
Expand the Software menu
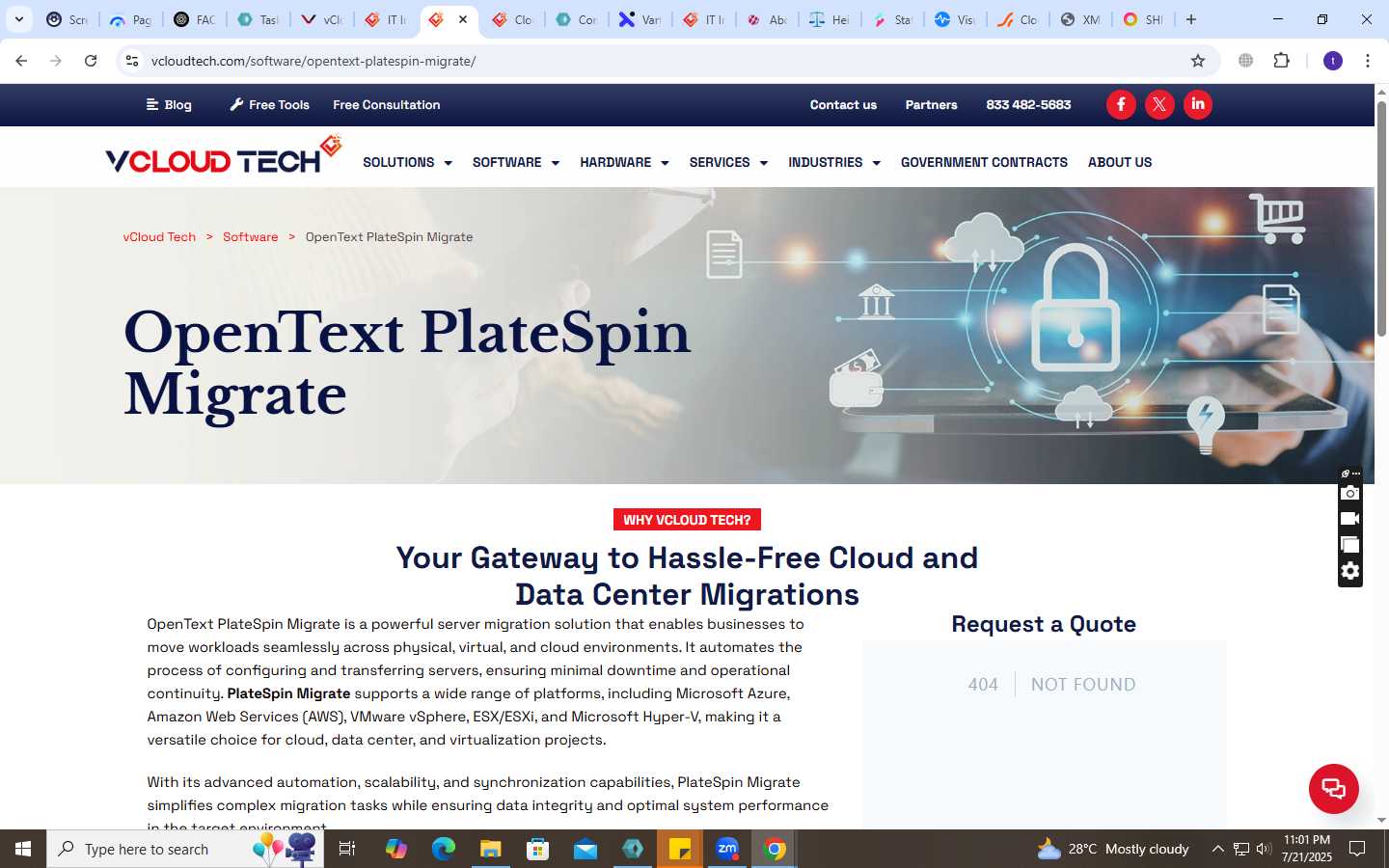tap(516, 162)
